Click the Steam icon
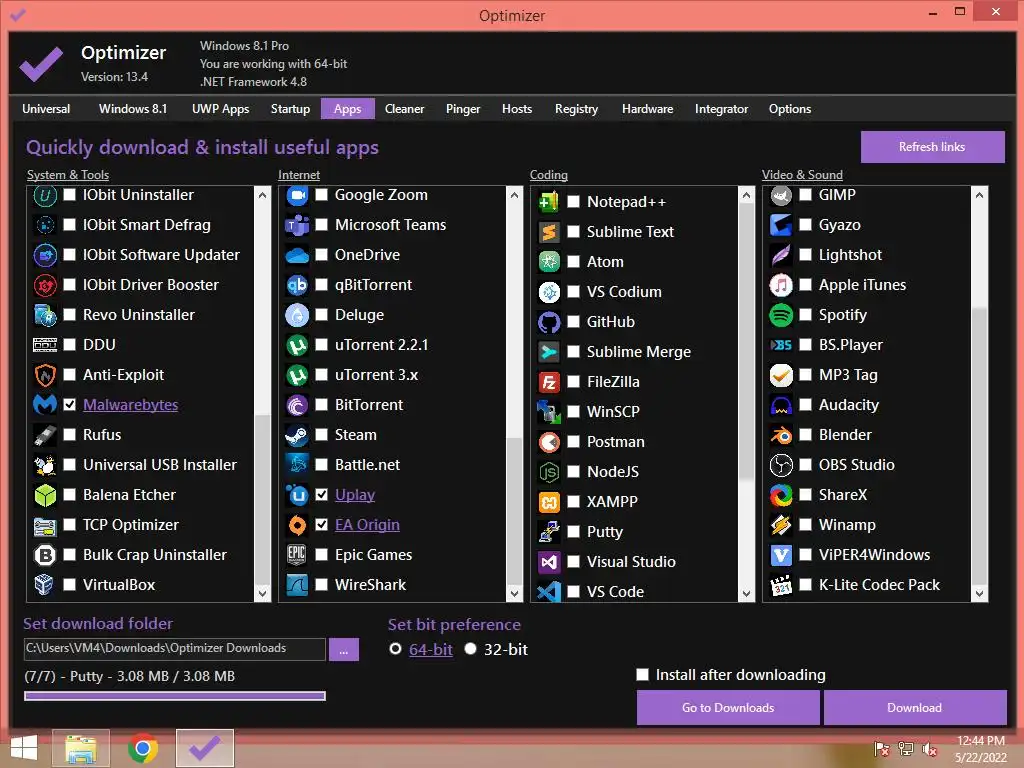Image resolution: width=1024 pixels, height=768 pixels. (297, 435)
